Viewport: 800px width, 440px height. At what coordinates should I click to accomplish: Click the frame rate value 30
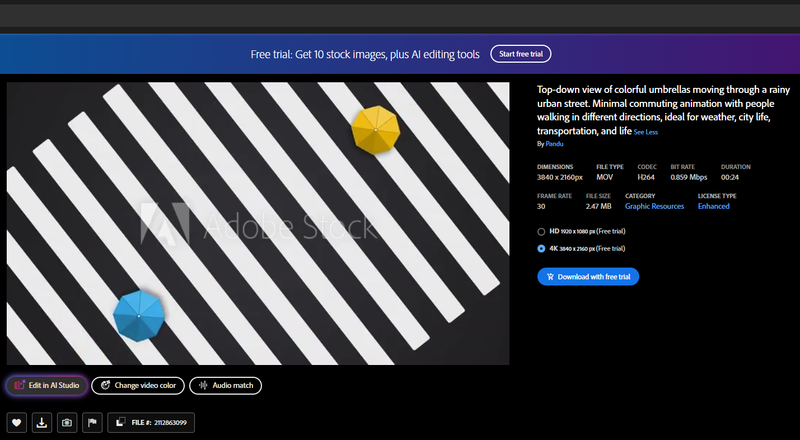coord(541,206)
